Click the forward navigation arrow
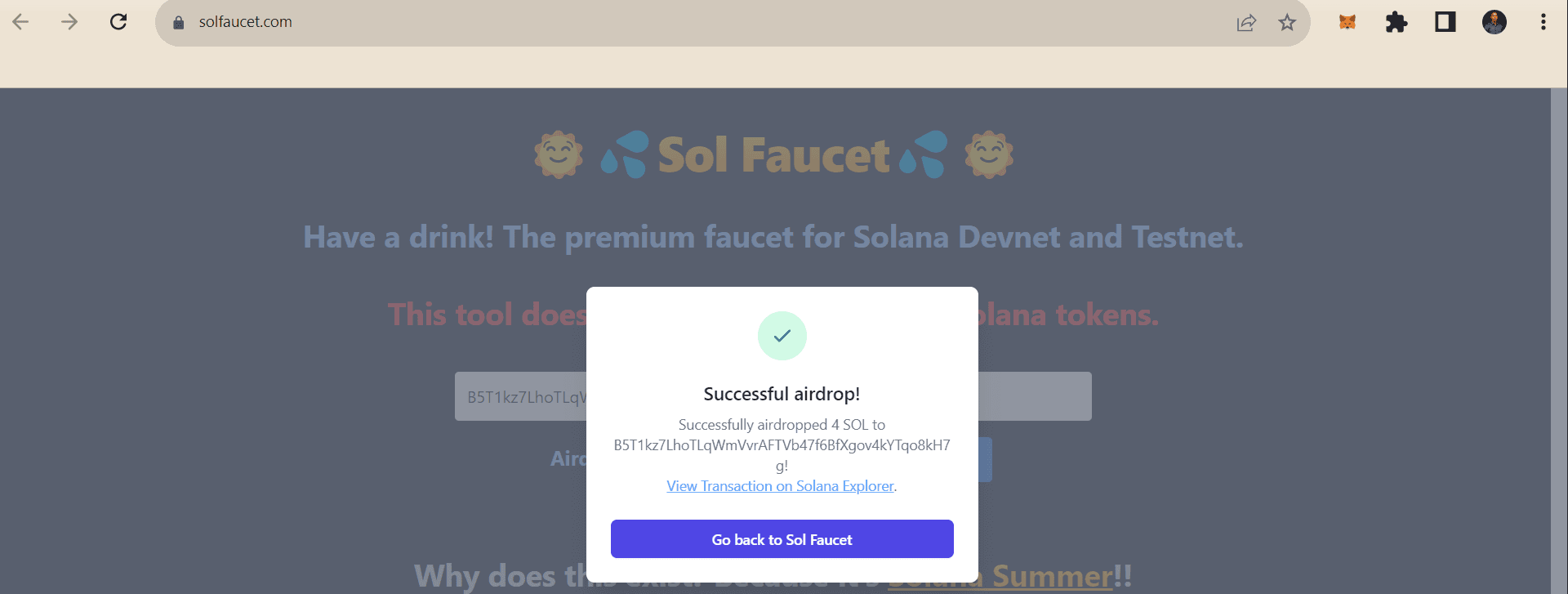Viewport: 1568px width, 594px height. tap(69, 22)
